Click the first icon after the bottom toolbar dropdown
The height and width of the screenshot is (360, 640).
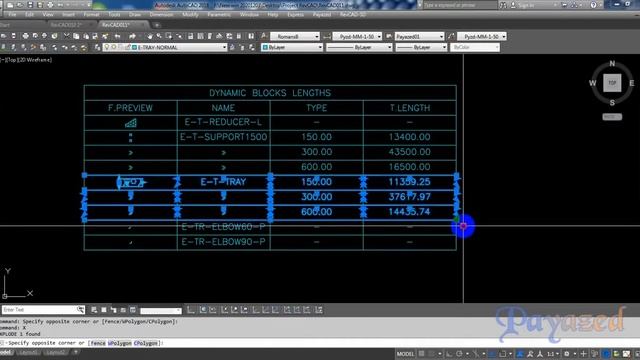(x=191, y=310)
